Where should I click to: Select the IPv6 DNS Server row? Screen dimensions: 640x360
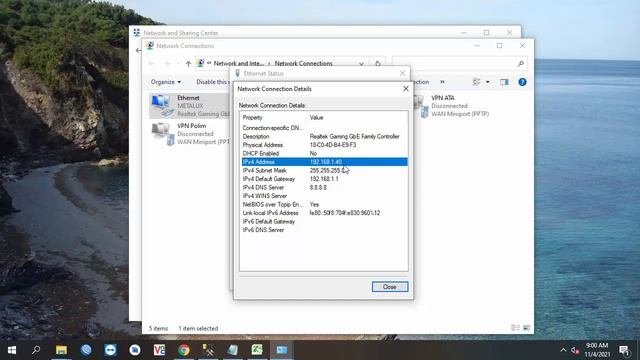(x=324, y=230)
